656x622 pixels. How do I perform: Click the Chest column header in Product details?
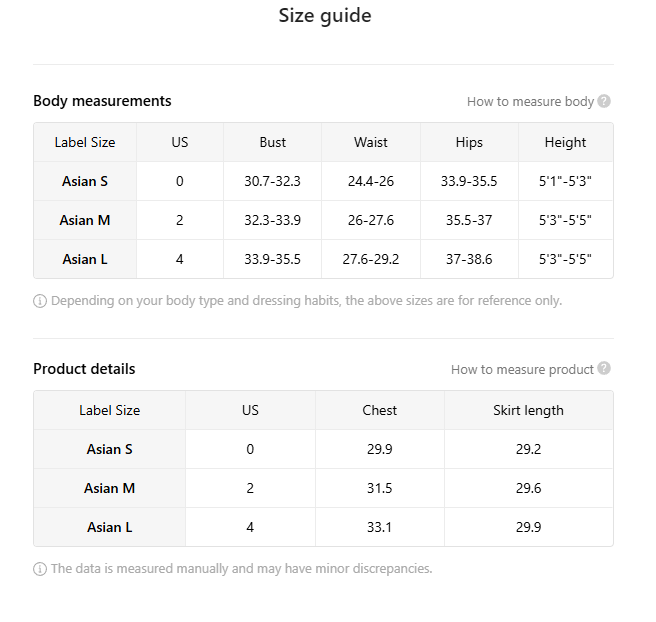(x=380, y=410)
